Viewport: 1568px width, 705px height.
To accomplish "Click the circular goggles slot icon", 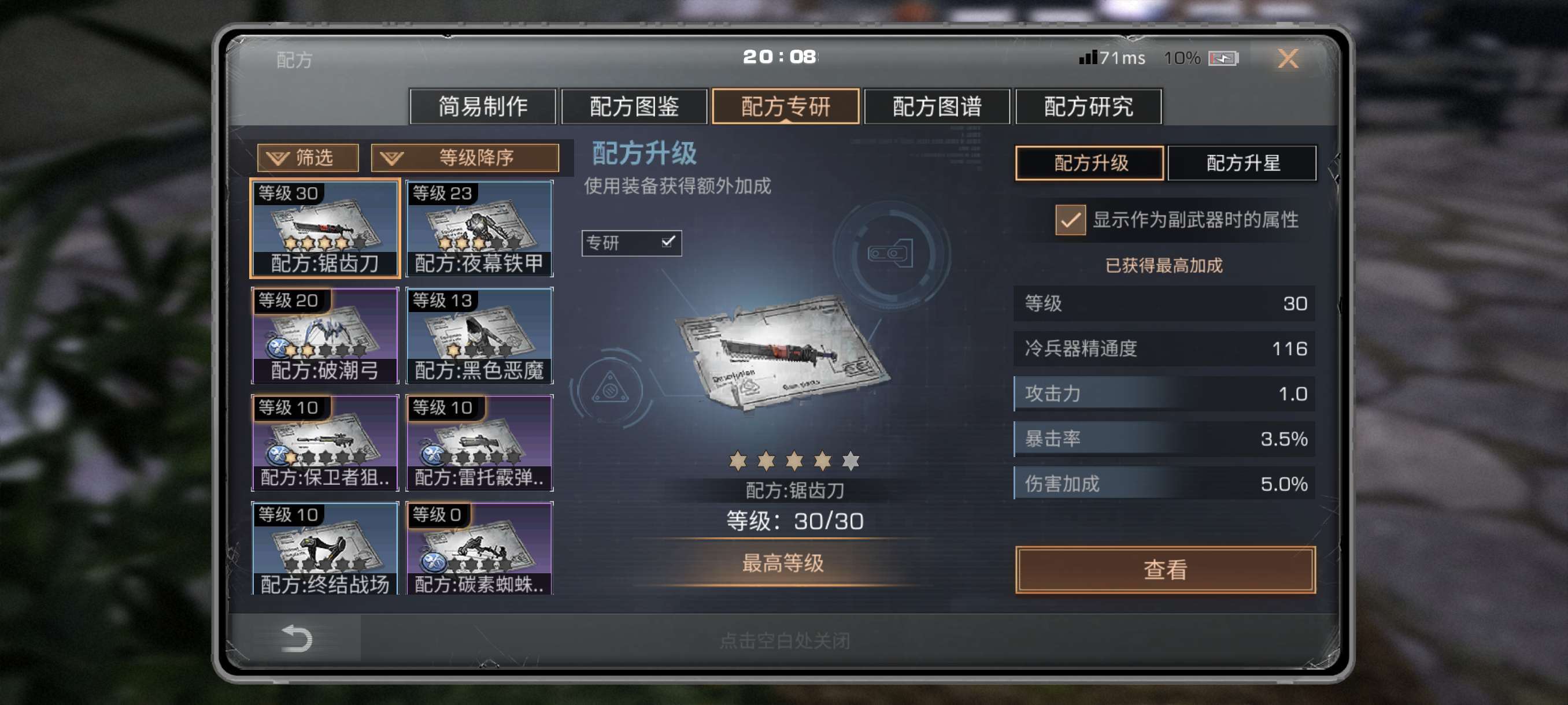I will 890,253.
